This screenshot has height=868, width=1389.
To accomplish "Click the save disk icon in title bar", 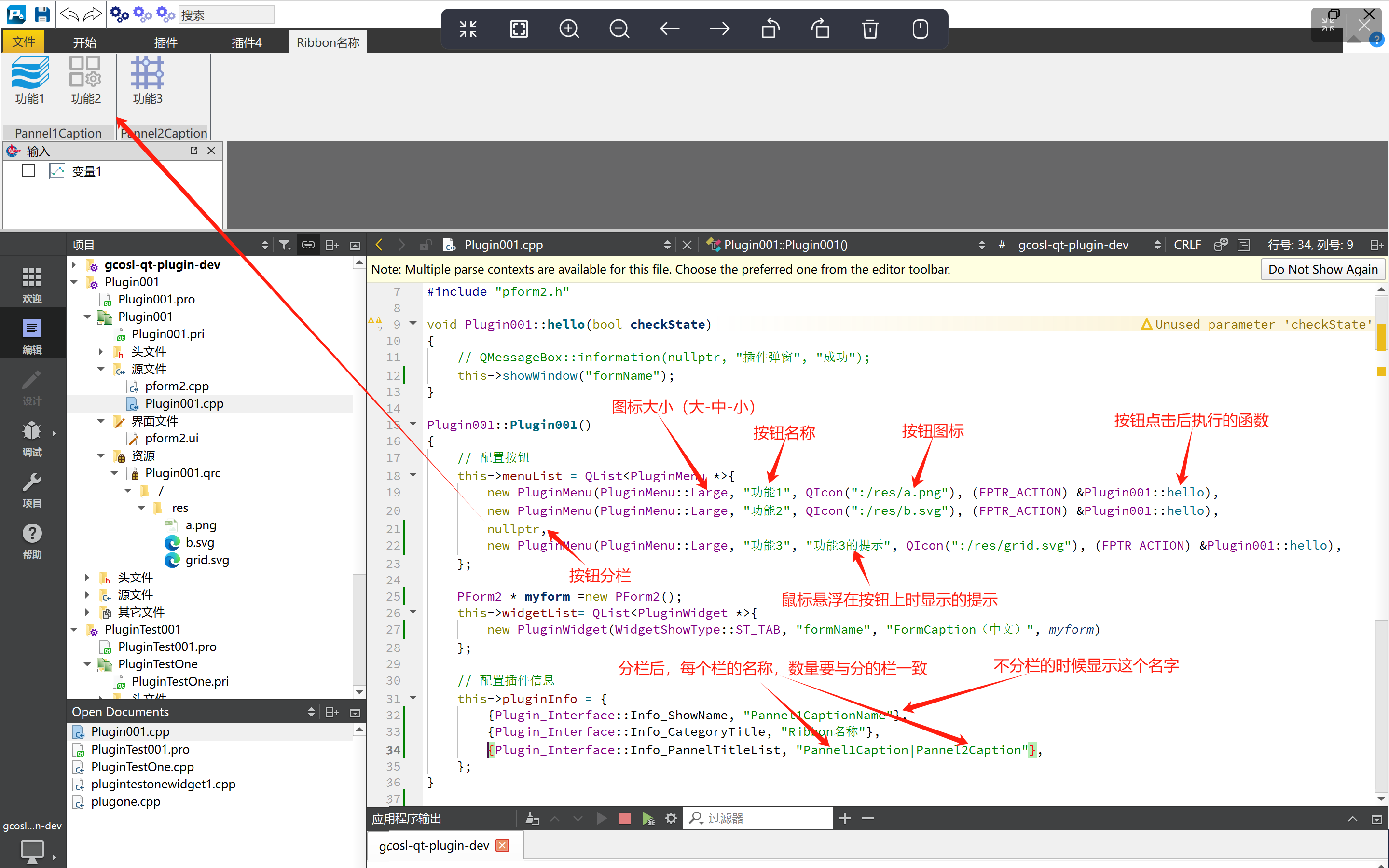I will (x=42, y=14).
